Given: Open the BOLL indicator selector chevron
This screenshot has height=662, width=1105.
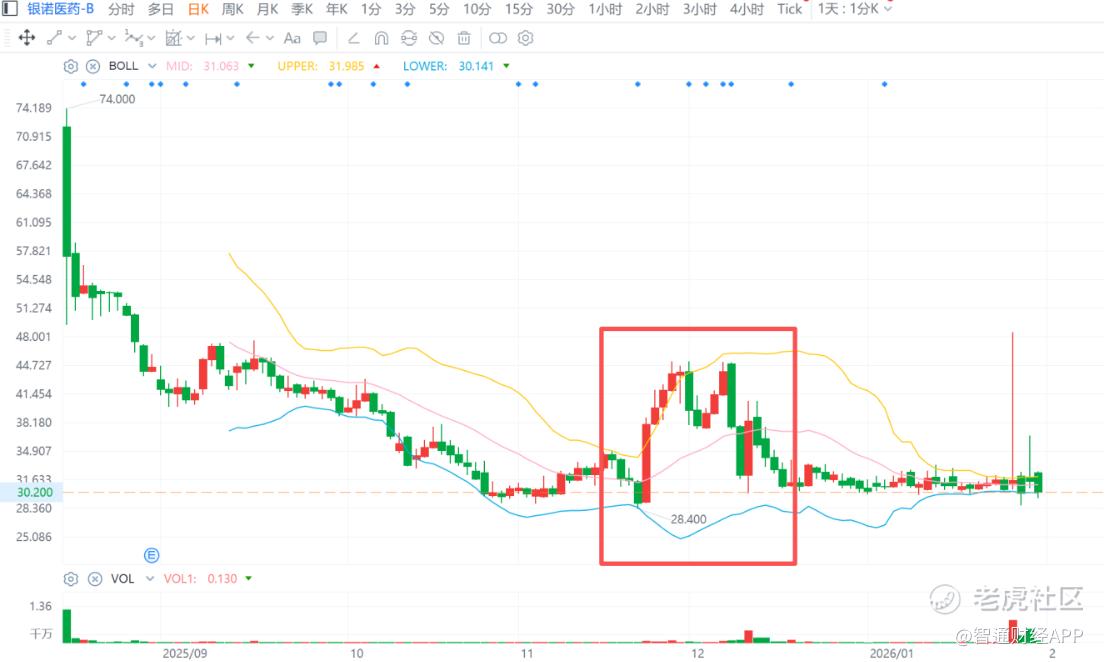Looking at the screenshot, I should point(152,66).
